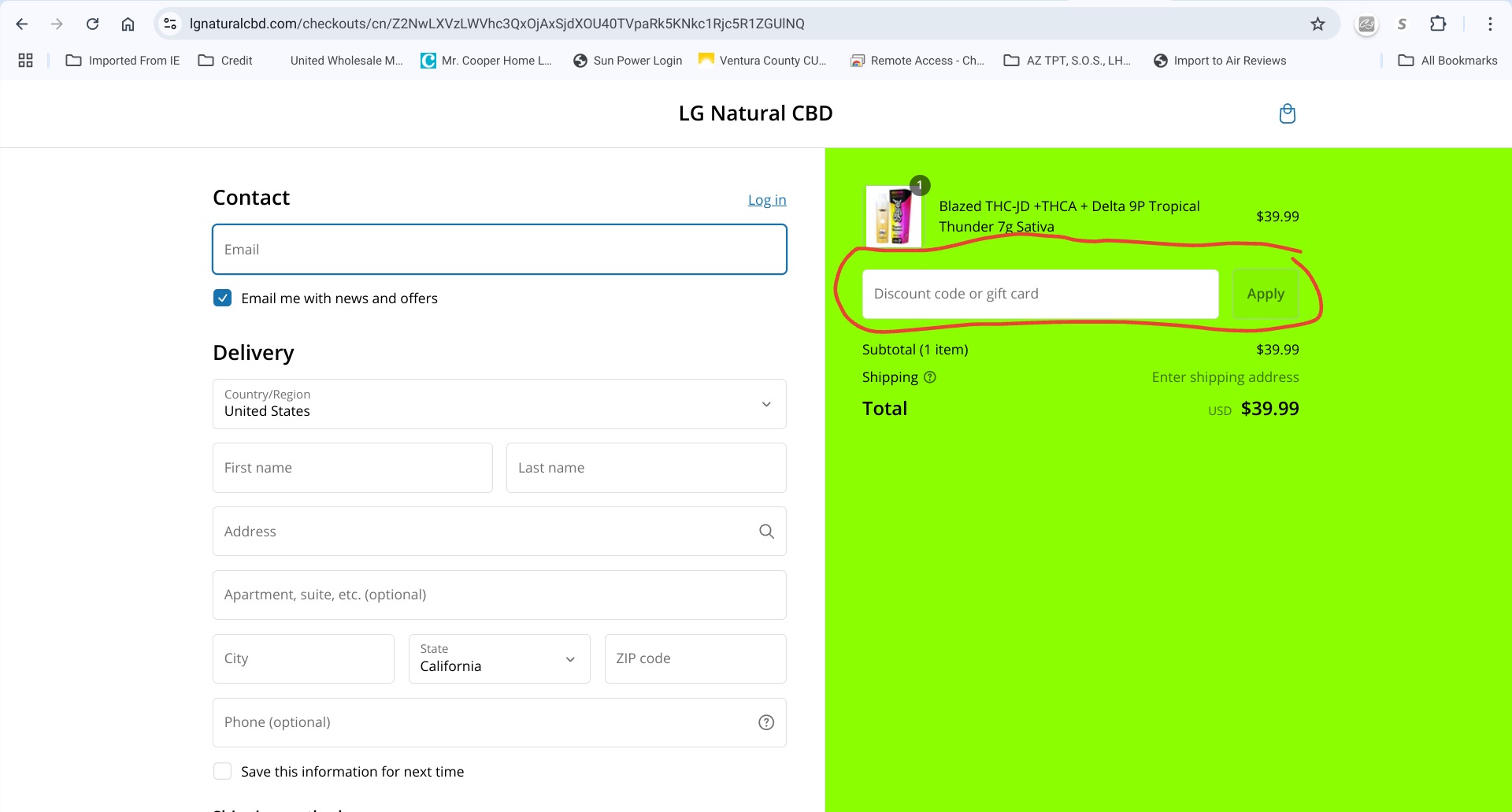The image size is (1512, 812).
Task: Open Sun Power Login bookmark
Action: (x=628, y=61)
